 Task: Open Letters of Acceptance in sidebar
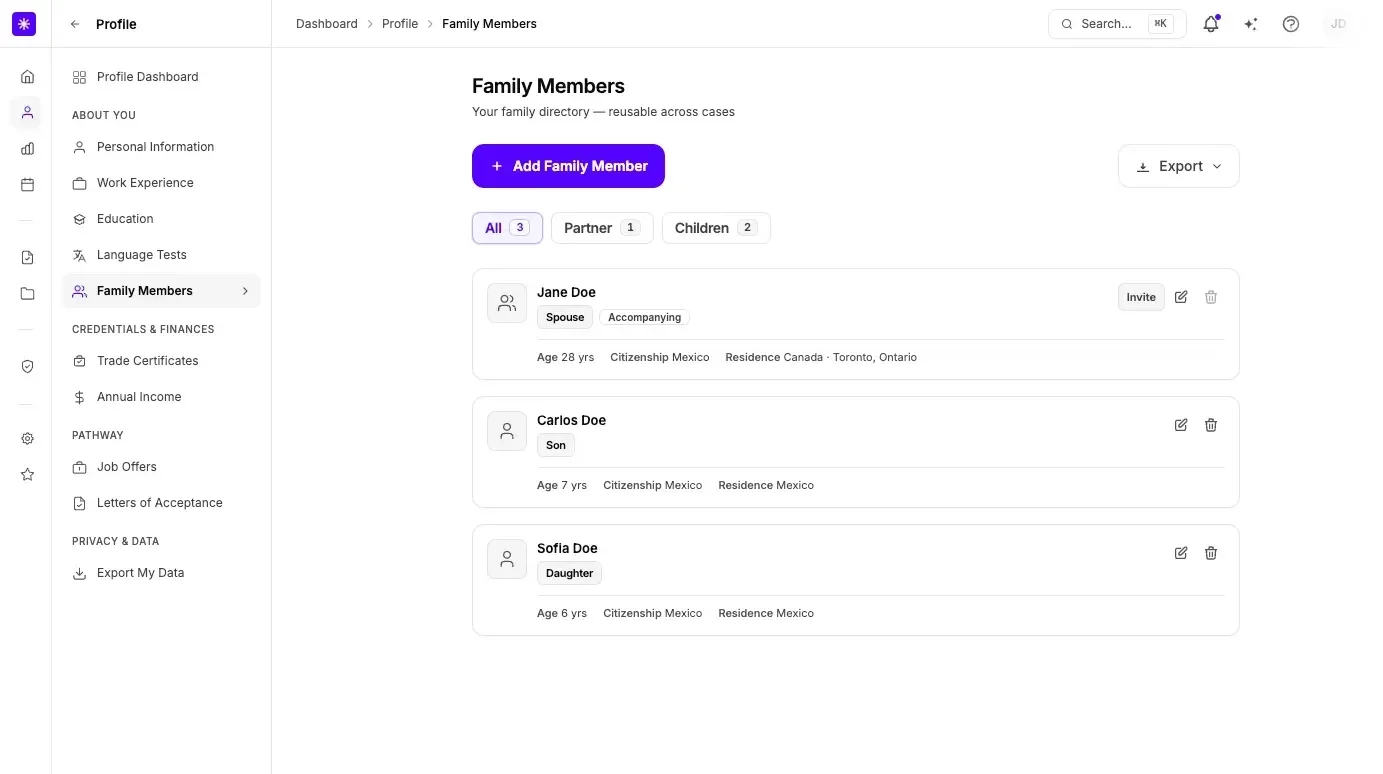[x=161, y=503]
